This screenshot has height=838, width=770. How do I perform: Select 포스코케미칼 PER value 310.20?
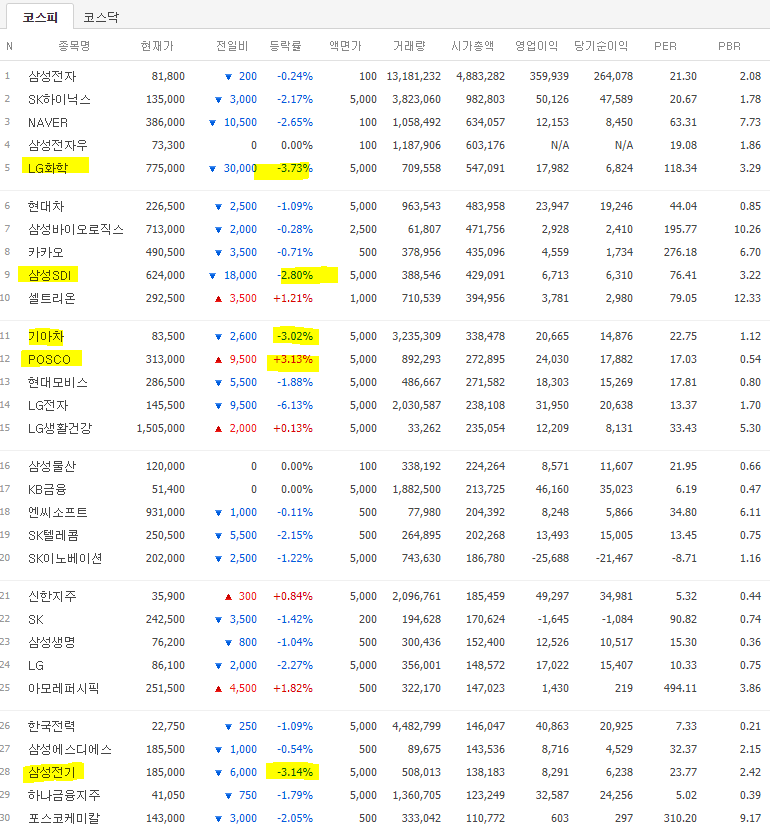coord(680,818)
